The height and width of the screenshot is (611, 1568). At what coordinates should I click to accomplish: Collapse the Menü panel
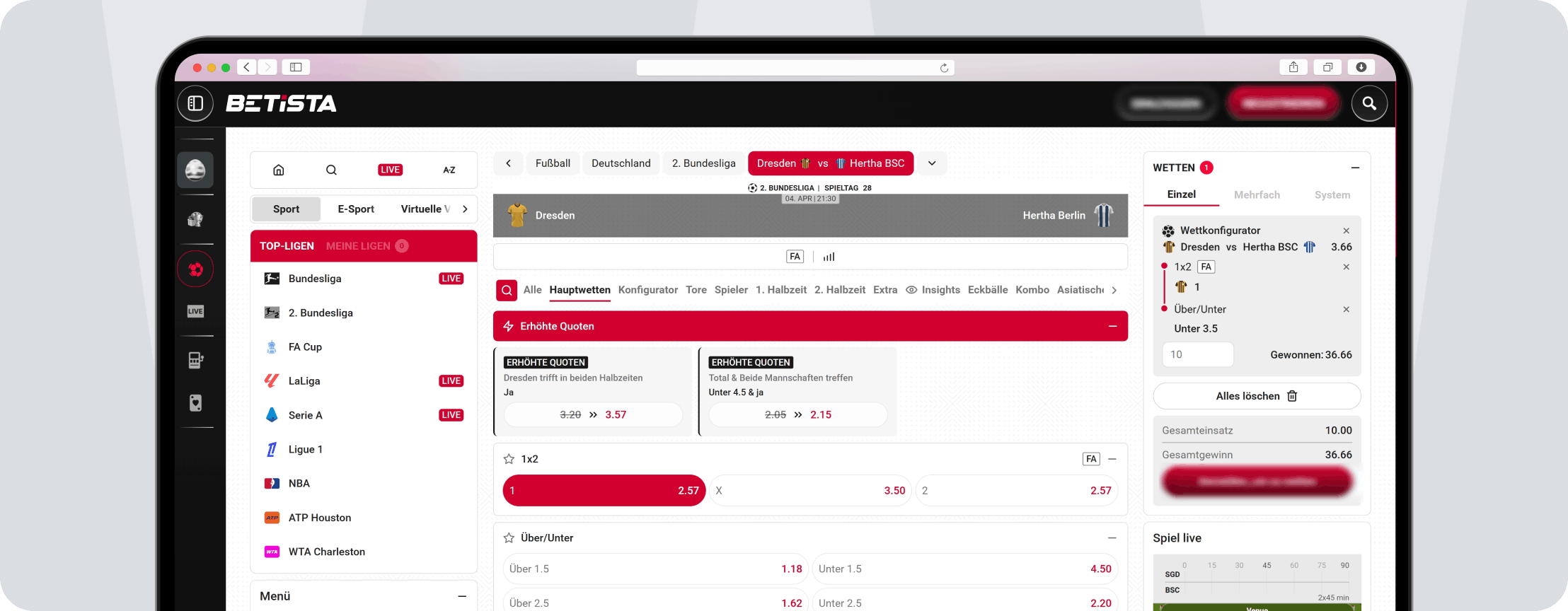click(462, 596)
